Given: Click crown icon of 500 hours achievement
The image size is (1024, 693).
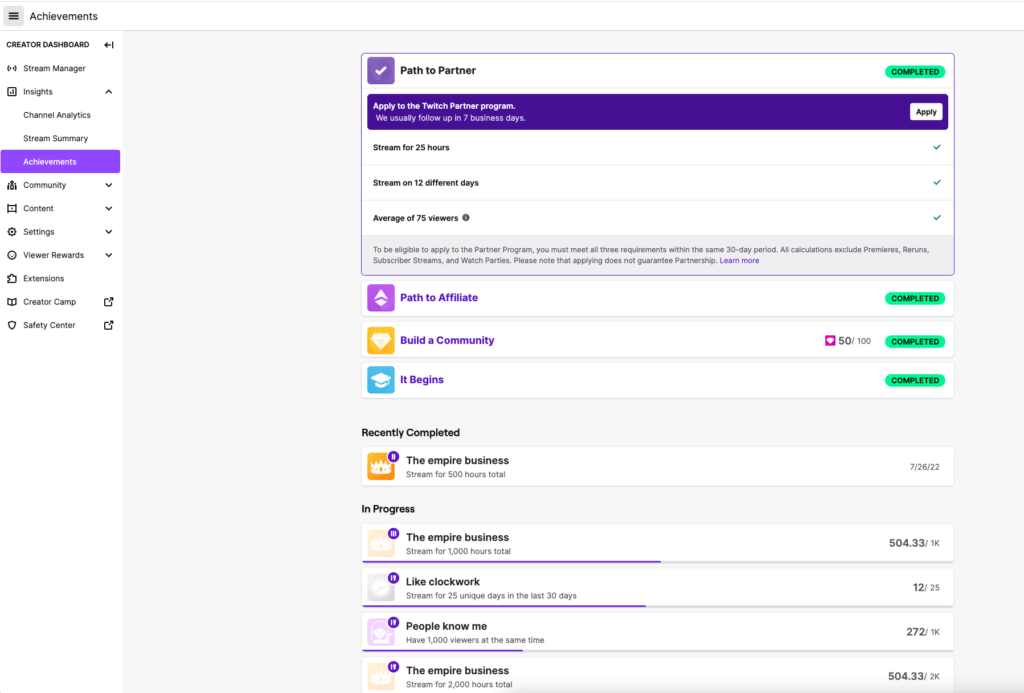Looking at the screenshot, I should (381, 466).
